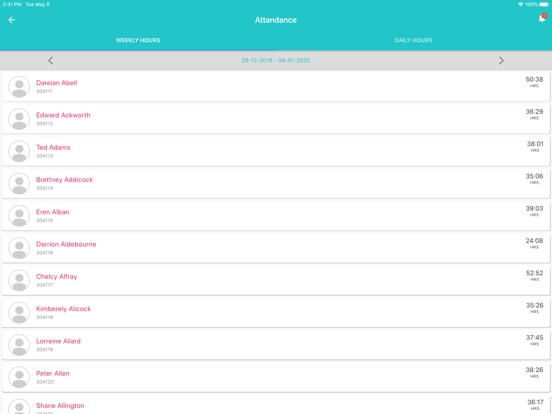Image resolution: width=552 pixels, height=414 pixels.
Task: Click employee ID 304112
Action: pos(44,124)
